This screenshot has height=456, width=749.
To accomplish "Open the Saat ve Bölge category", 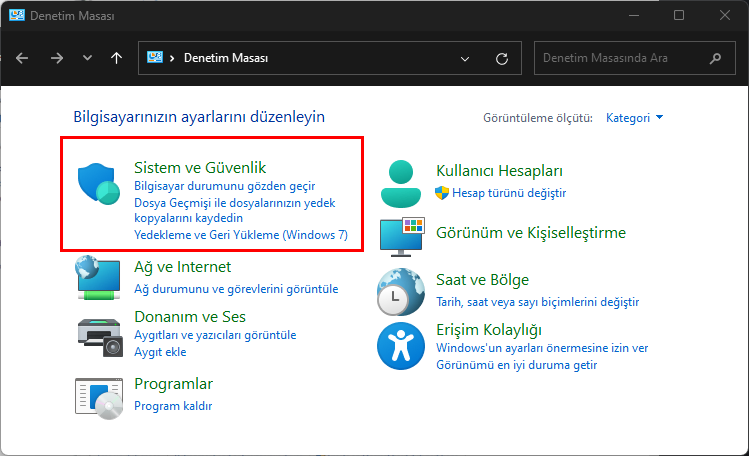I will pyautogui.click(x=482, y=280).
